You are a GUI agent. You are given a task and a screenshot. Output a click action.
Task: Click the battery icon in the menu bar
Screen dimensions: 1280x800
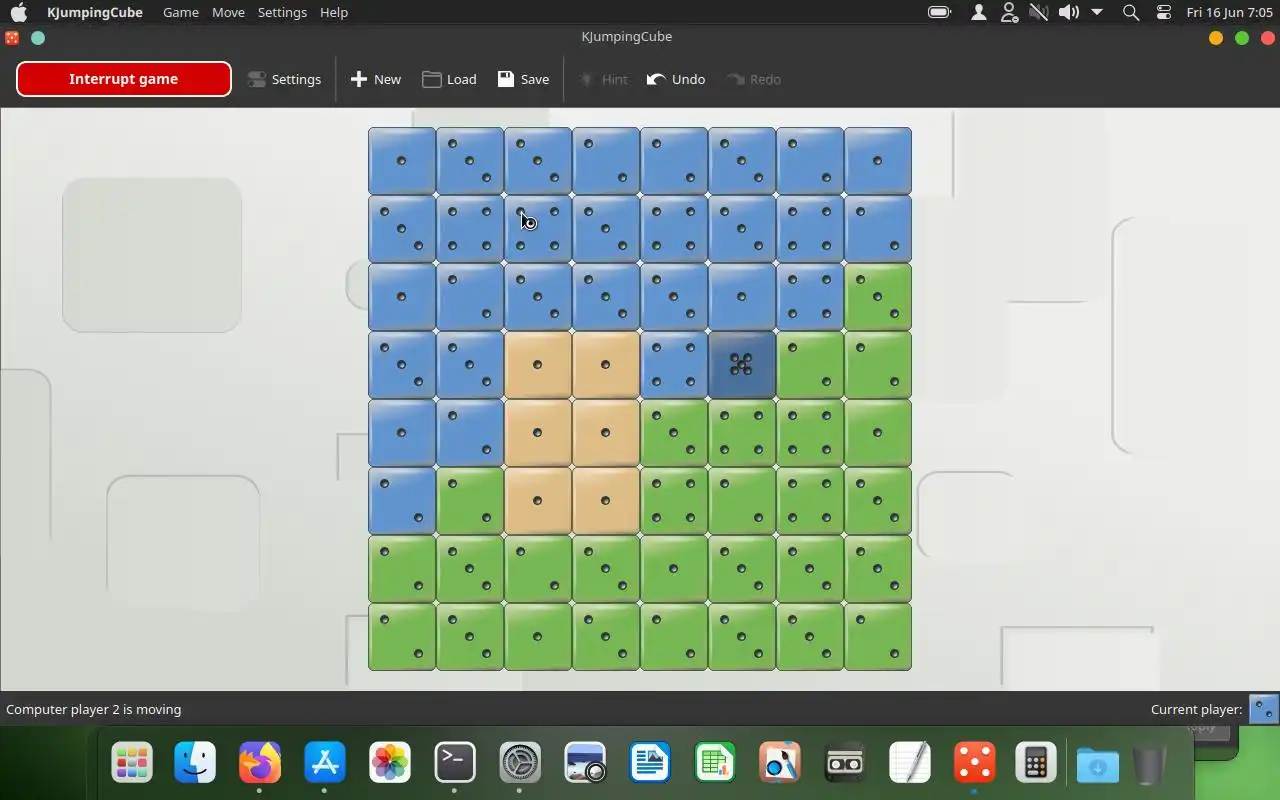coord(939,12)
